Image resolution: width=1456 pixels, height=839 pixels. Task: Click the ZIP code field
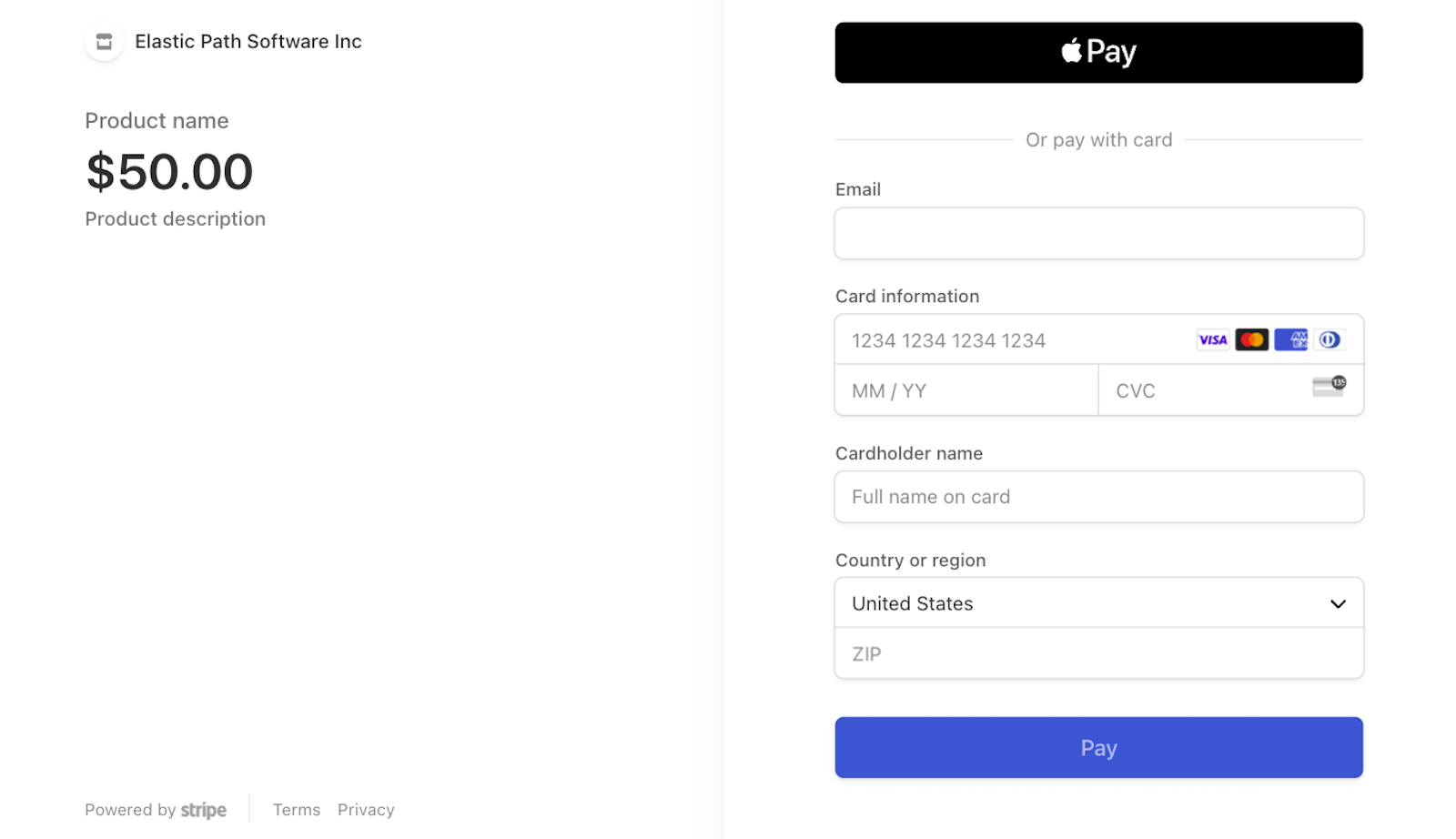(1098, 653)
